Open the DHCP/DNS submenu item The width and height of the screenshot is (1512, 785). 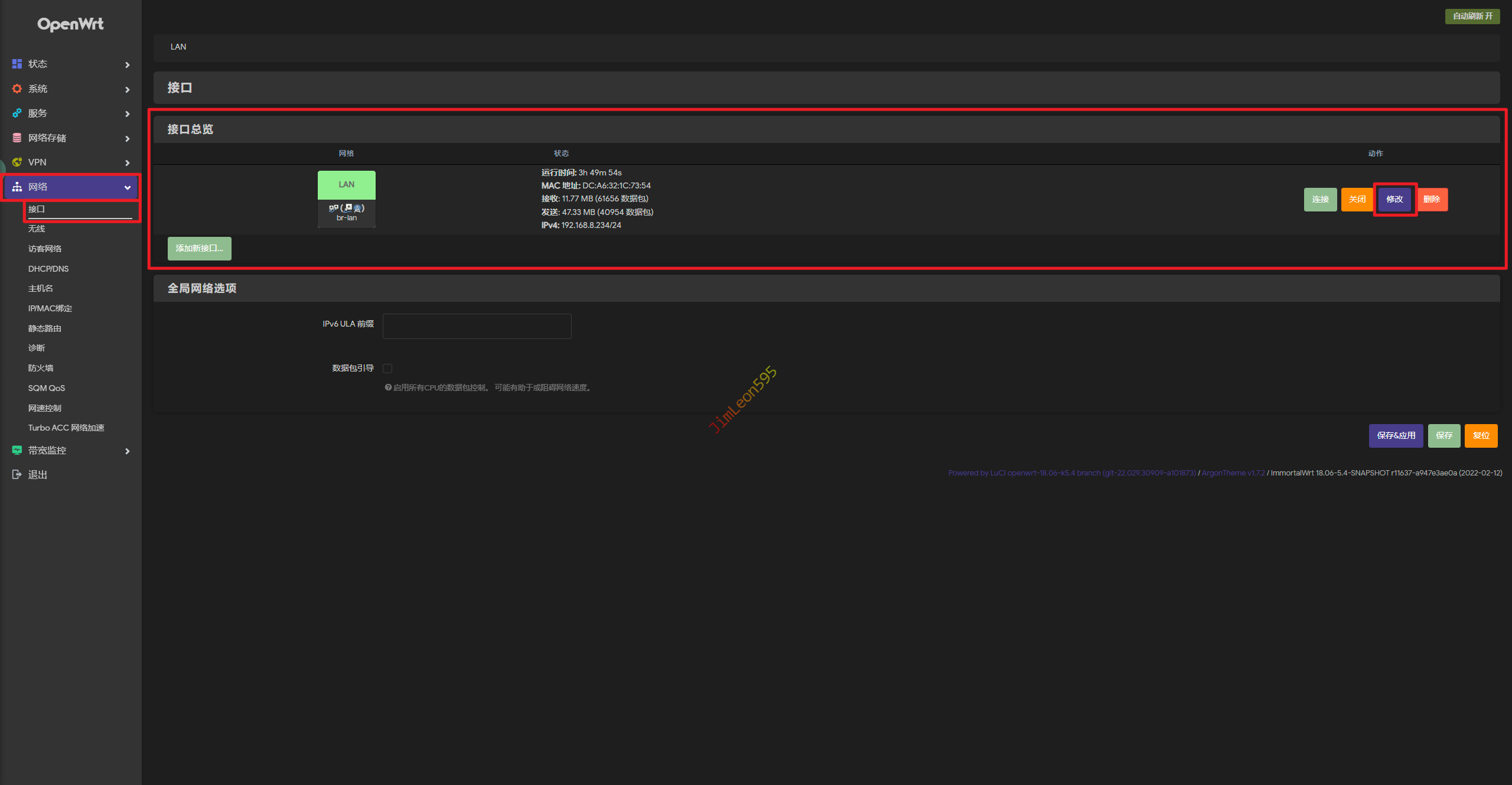tap(48, 269)
